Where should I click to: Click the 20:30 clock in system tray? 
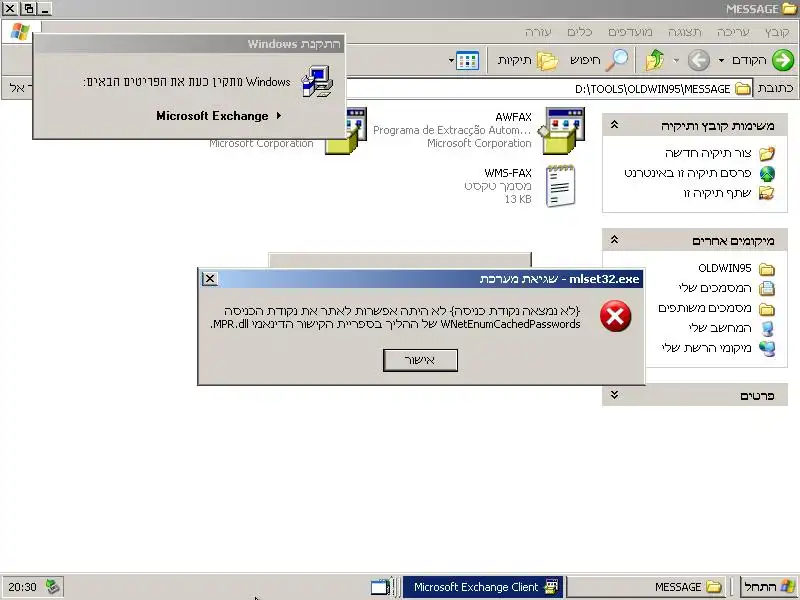[x=22, y=587]
